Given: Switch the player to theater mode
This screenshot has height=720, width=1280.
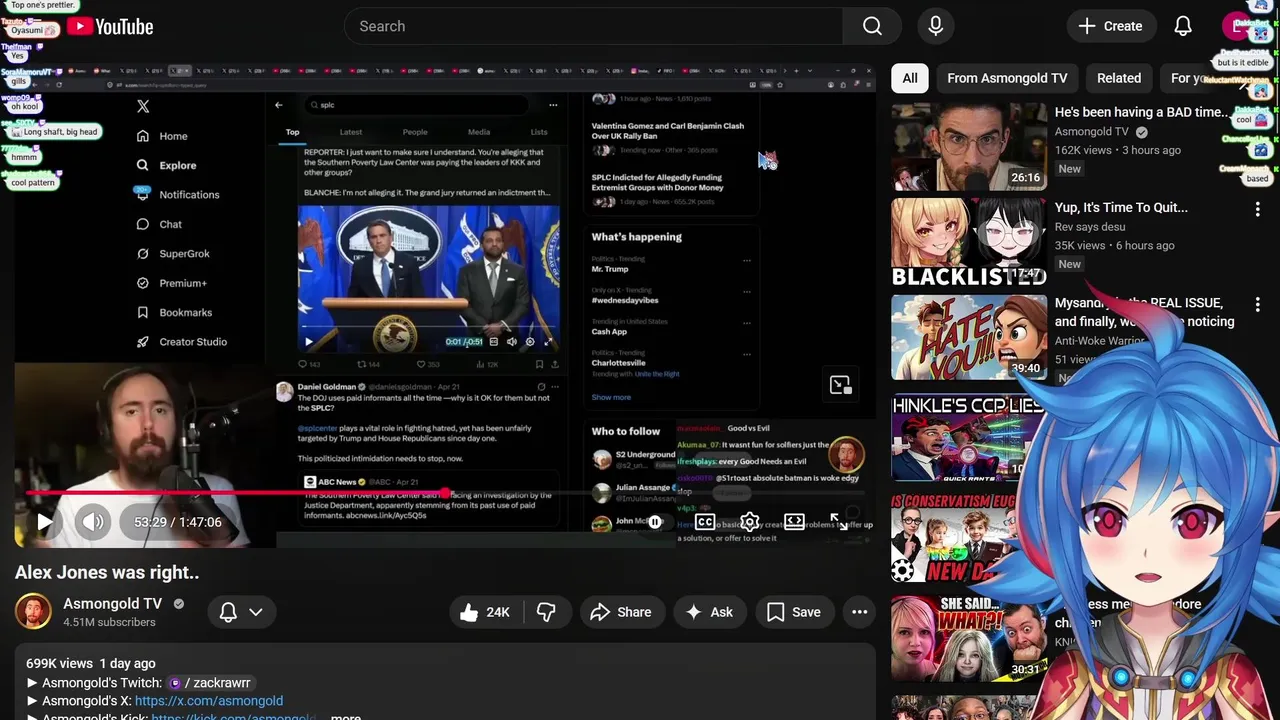Looking at the screenshot, I should (x=794, y=522).
